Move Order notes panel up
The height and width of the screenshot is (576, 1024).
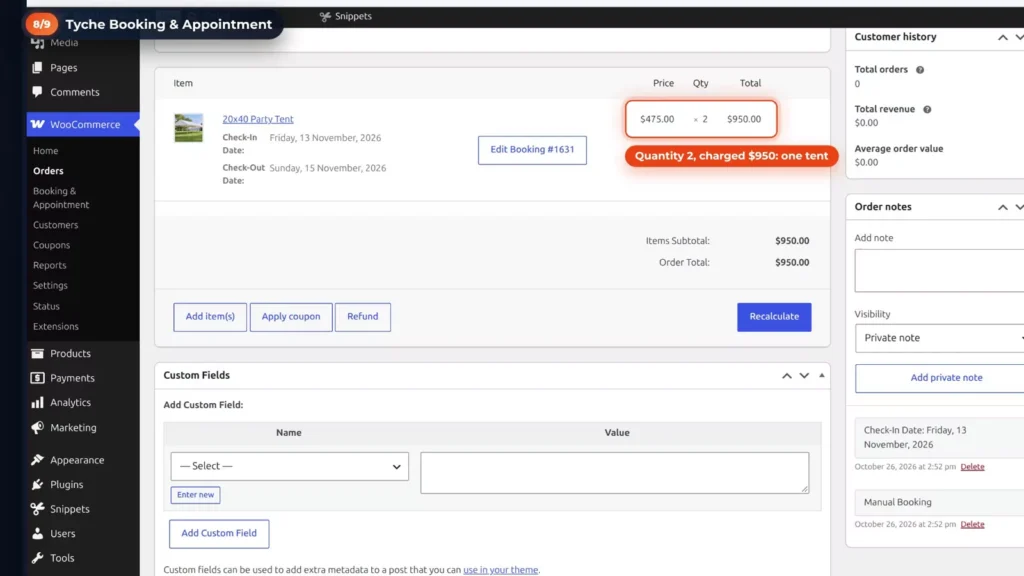[x=1002, y=207]
